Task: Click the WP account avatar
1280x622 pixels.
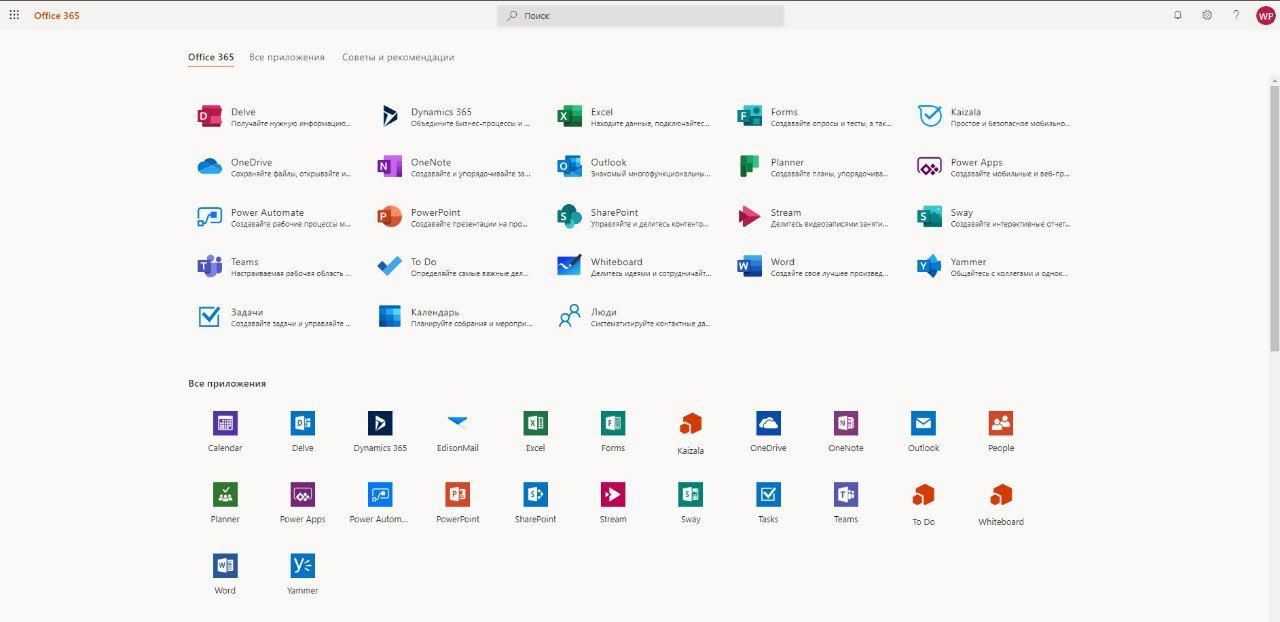Action: pos(1265,15)
